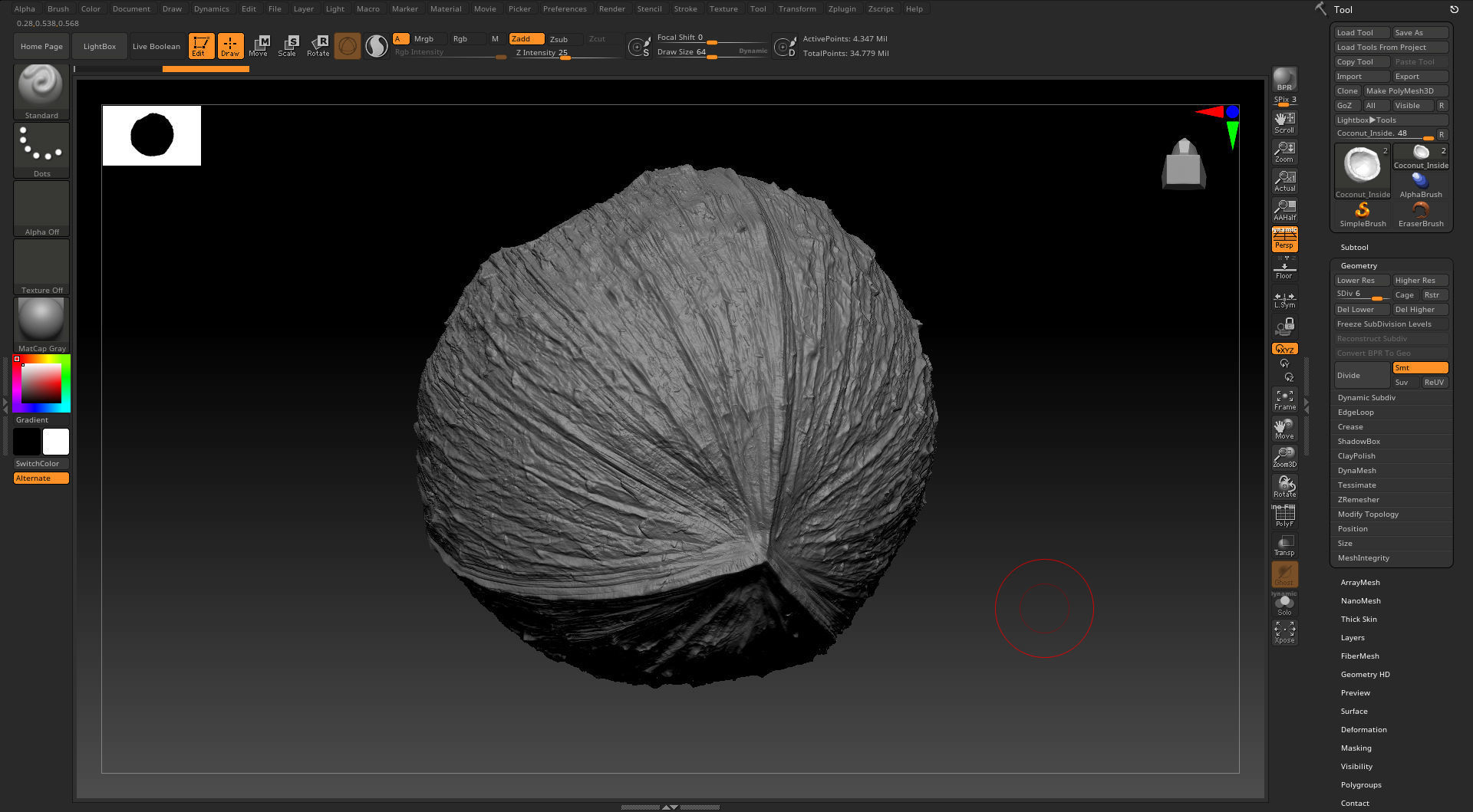Expand the Subtool section

point(1354,247)
